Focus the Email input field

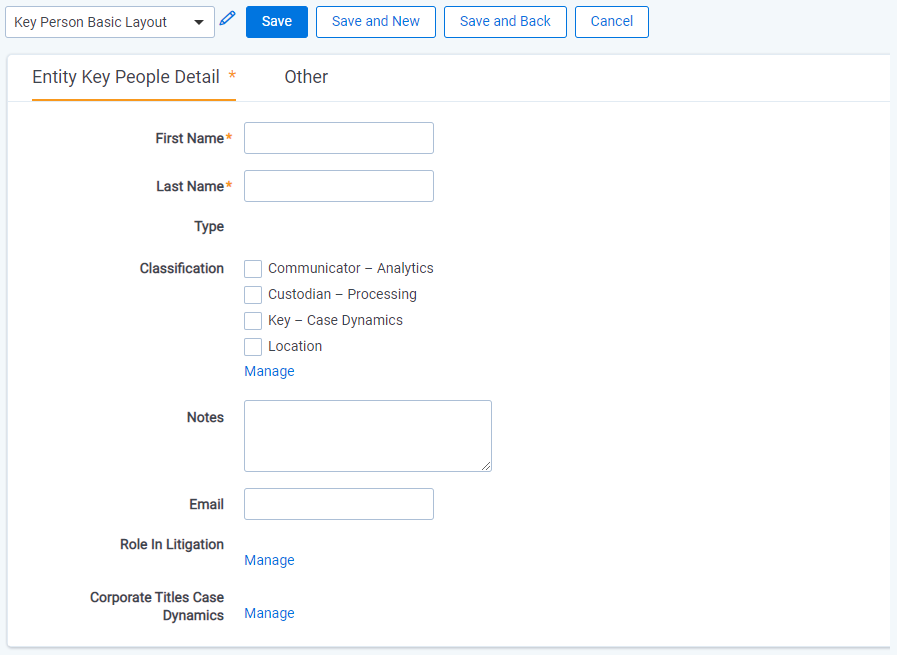pyautogui.click(x=339, y=504)
